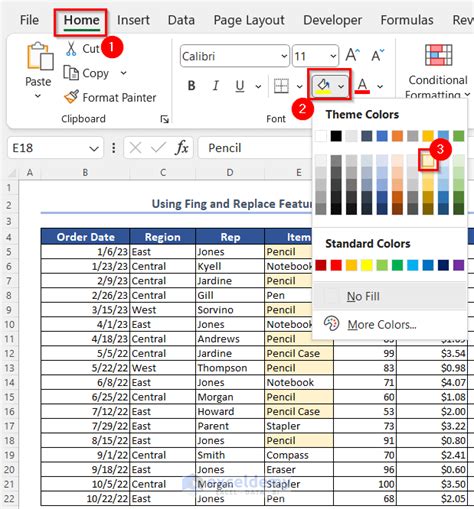Click the Copy icon
Viewport: 474px width, 509px height.
[71, 73]
